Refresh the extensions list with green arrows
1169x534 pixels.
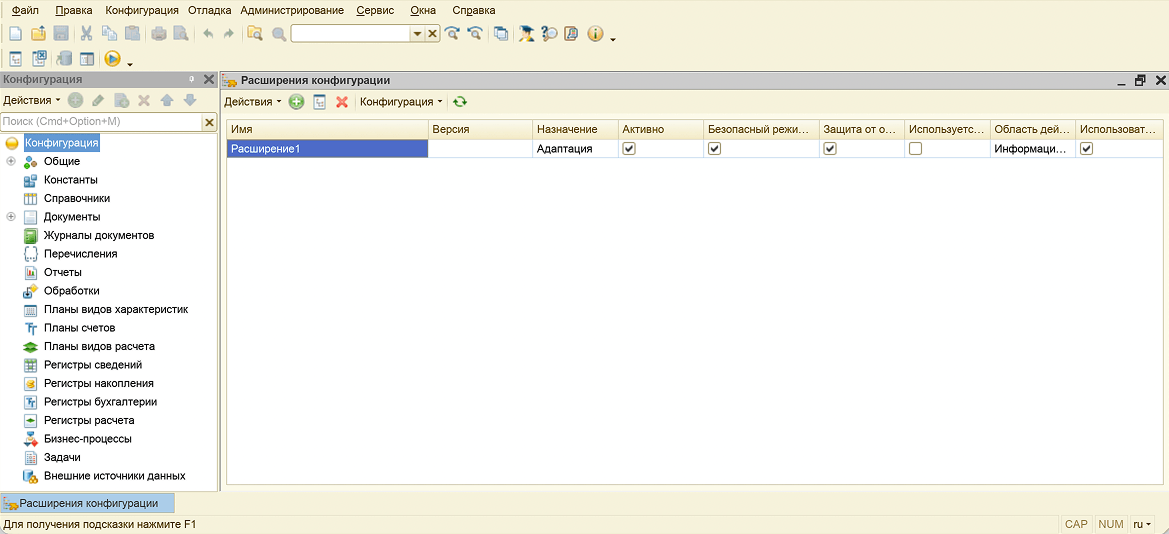click(x=460, y=102)
